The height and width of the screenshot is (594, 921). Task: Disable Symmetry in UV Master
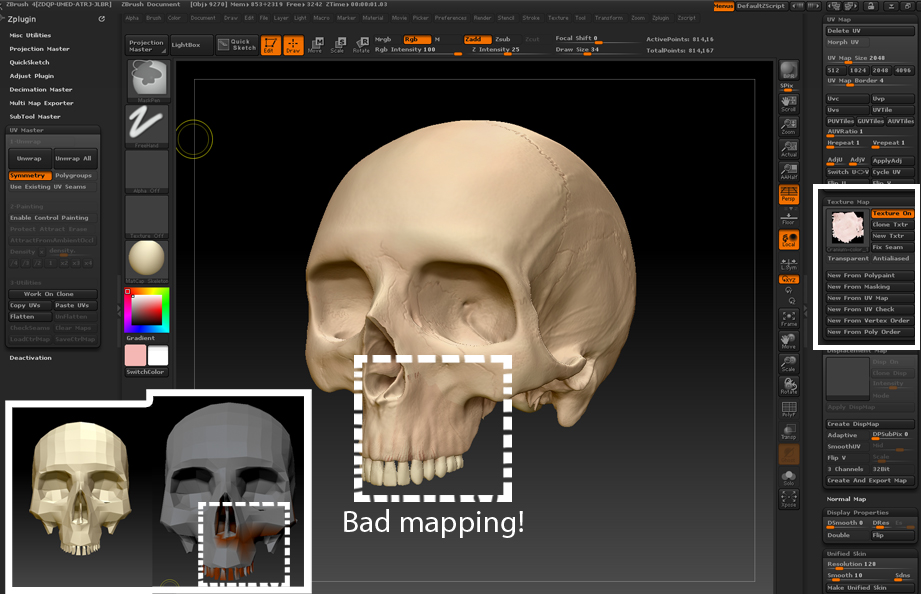tap(28, 176)
